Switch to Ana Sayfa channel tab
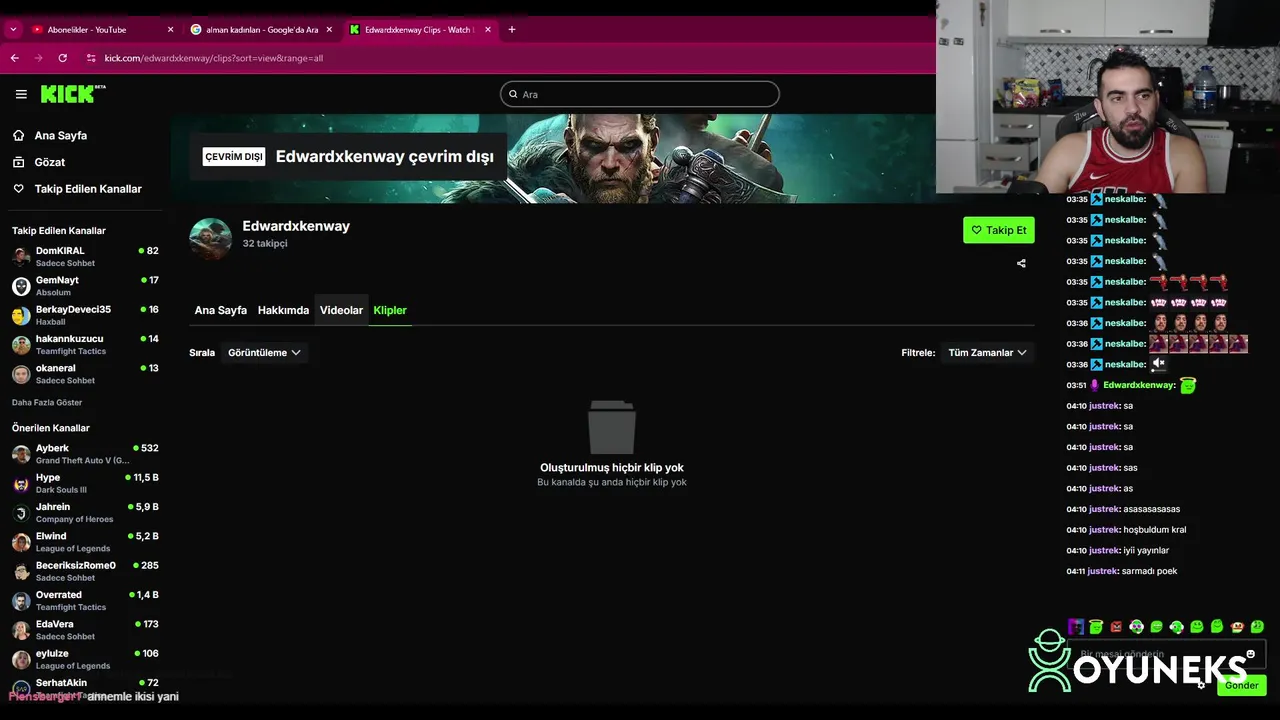This screenshot has width=1280, height=720. click(x=220, y=310)
